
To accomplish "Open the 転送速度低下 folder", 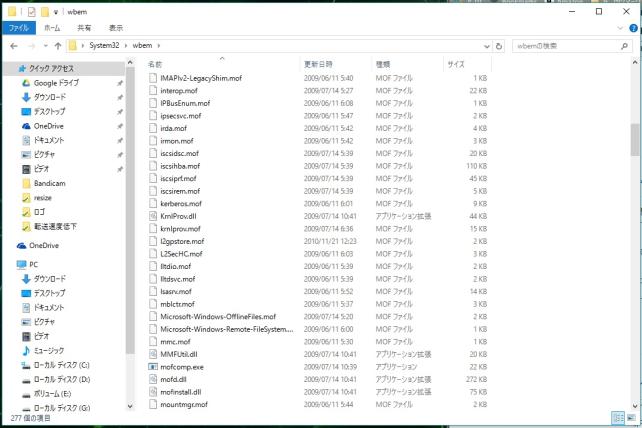I will pyautogui.click(x=55, y=226).
